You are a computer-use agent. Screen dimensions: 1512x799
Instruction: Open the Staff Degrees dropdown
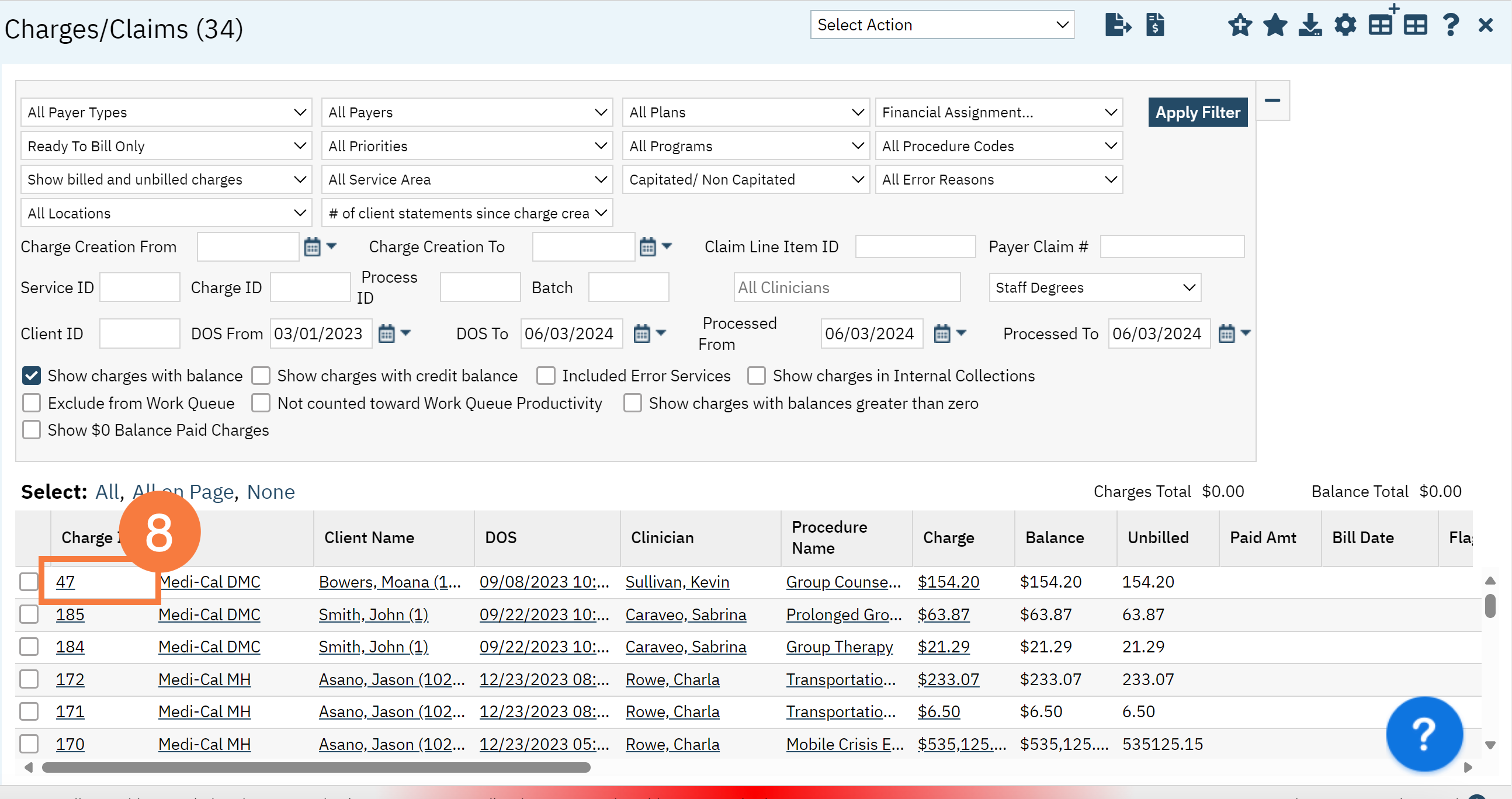(x=1095, y=287)
